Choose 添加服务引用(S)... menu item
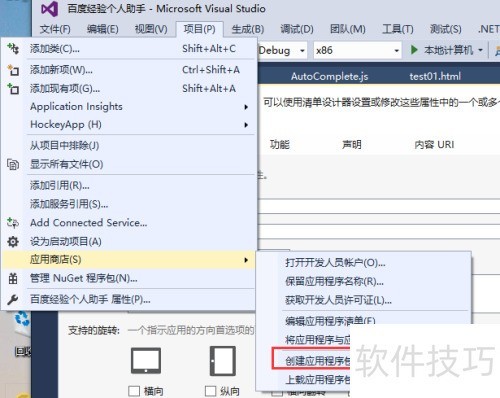The image size is (500, 398). click(x=128, y=204)
